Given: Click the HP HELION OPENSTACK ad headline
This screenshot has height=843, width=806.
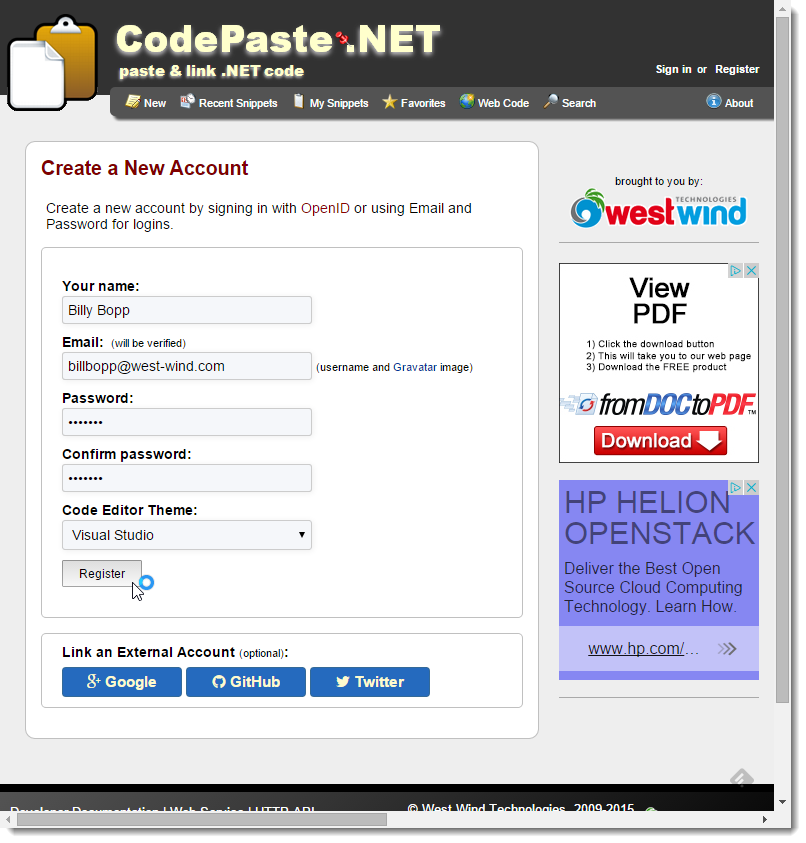Looking at the screenshot, I should (660, 518).
